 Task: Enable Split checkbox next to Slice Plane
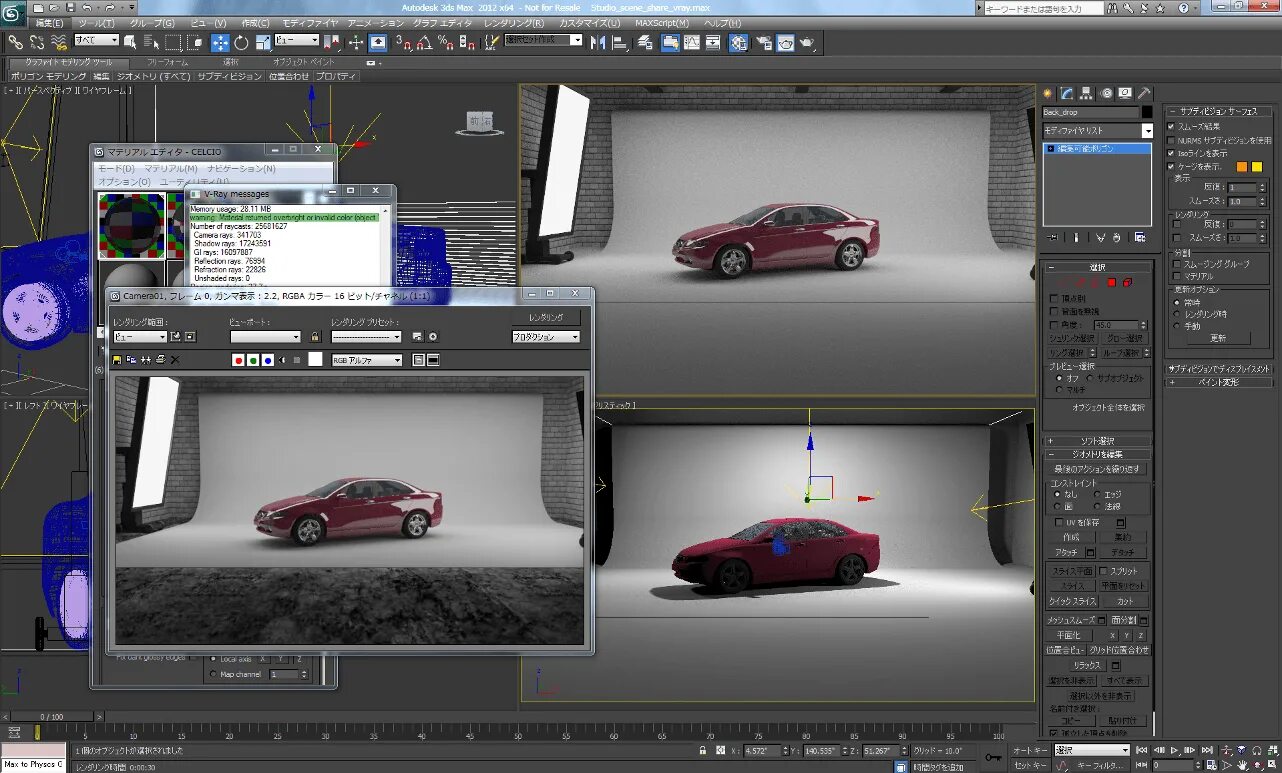pos(1104,570)
